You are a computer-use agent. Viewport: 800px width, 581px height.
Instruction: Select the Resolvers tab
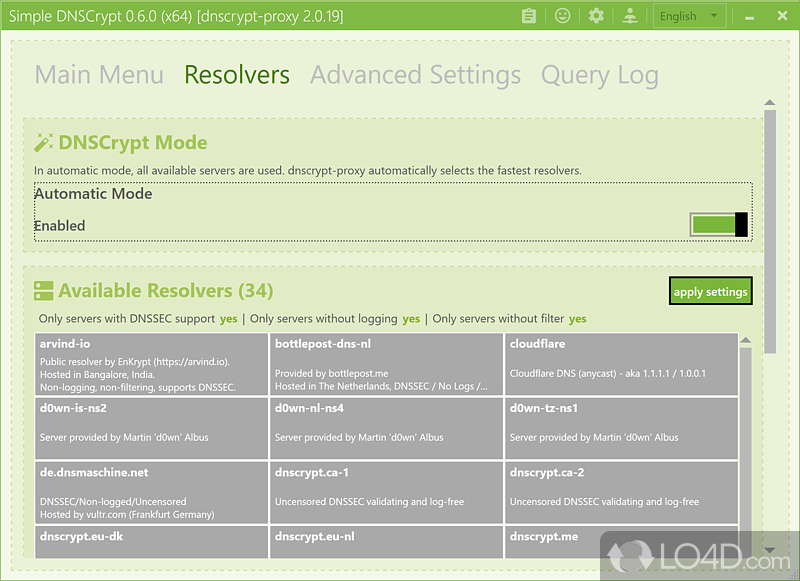(x=236, y=74)
